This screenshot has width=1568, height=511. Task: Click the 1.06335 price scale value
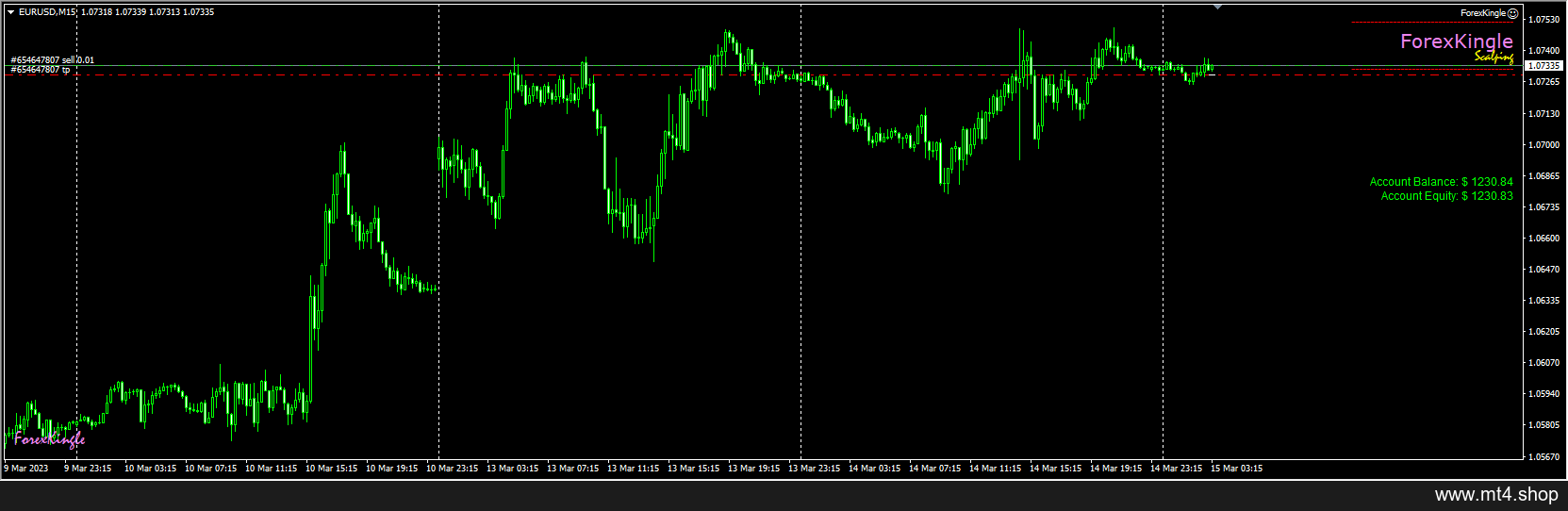pos(1543,301)
